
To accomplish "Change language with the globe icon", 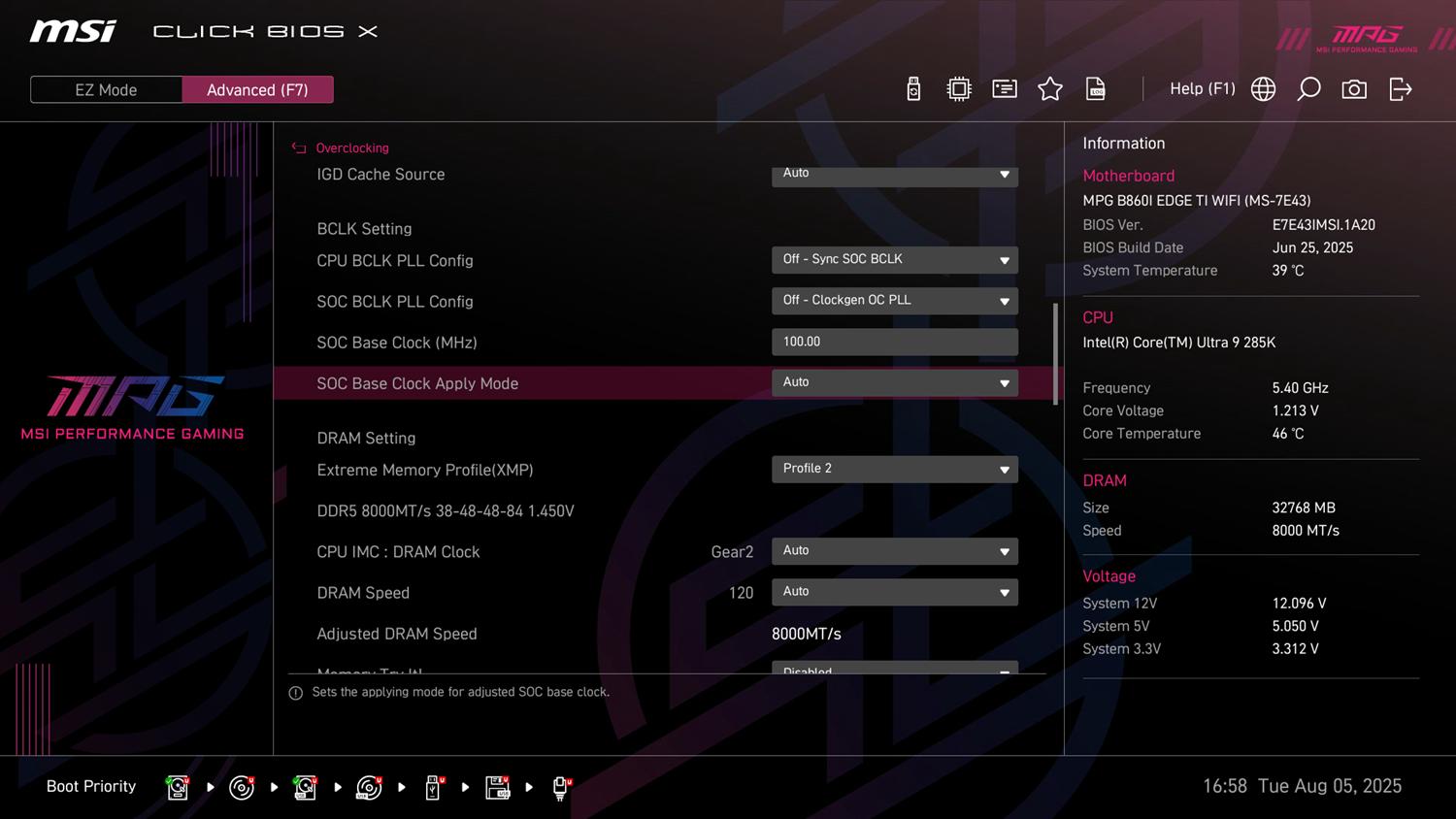I will [x=1263, y=89].
